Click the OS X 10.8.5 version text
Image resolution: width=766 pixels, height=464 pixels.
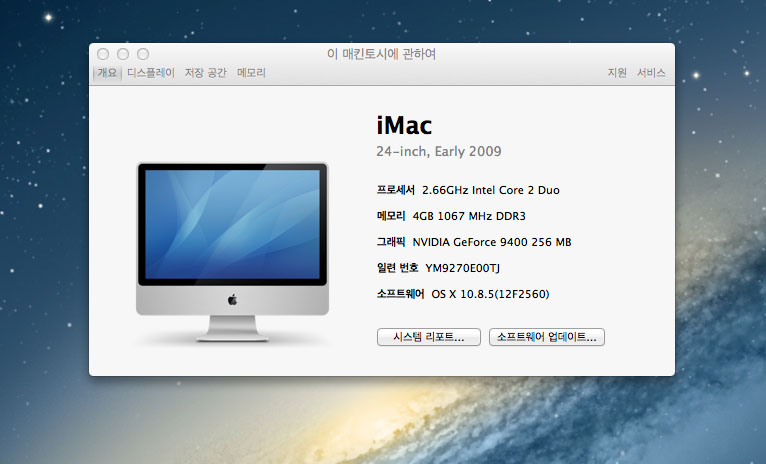pyautogui.click(x=490, y=294)
